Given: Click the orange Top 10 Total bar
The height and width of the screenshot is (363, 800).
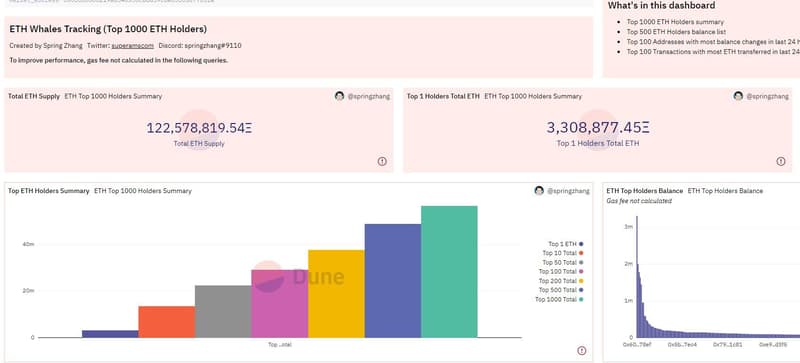Looking at the screenshot, I should 167,322.
